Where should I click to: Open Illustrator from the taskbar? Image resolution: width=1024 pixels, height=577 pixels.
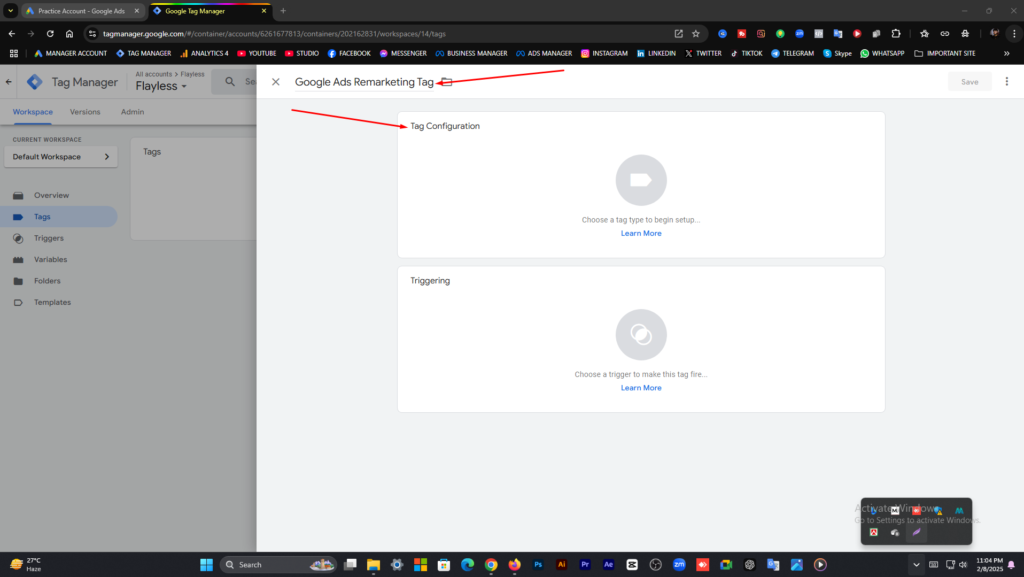[x=562, y=565]
